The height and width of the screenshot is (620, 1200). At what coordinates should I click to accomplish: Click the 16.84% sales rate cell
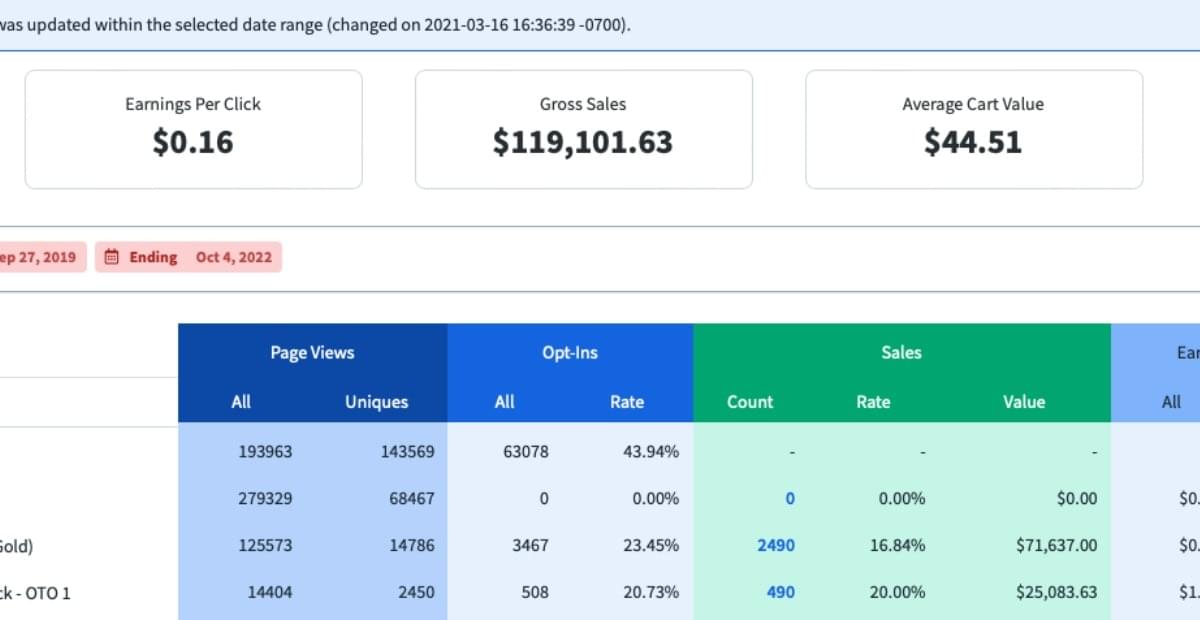tap(897, 546)
